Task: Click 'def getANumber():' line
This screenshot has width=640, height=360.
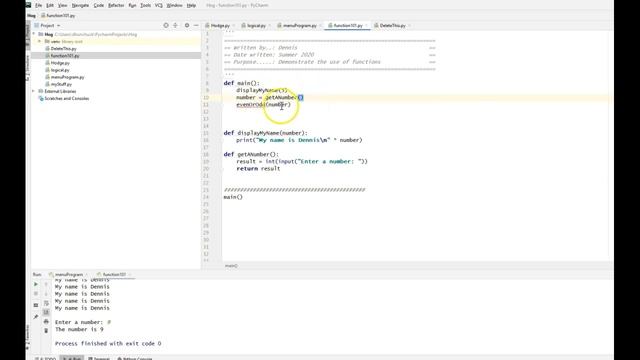Action: [251, 154]
